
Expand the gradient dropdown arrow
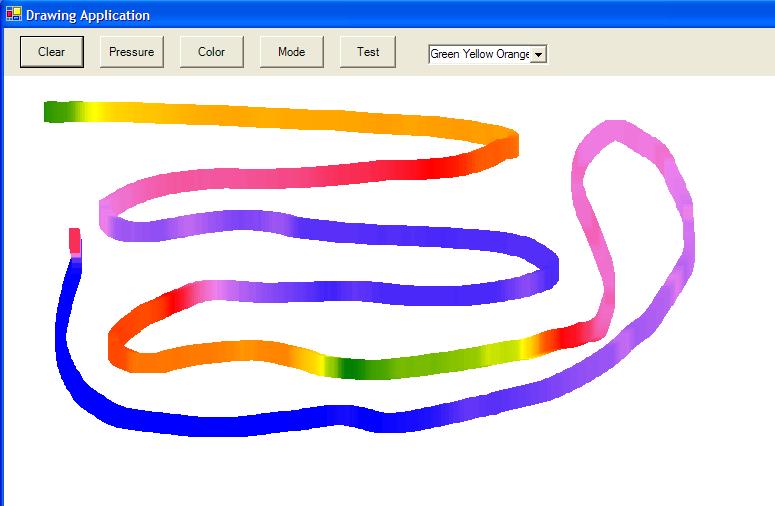(538, 54)
